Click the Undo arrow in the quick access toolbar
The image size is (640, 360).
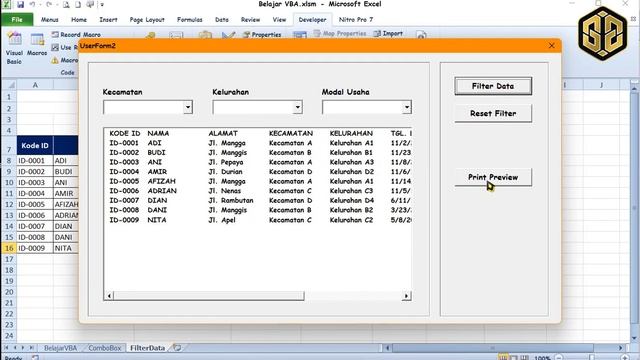pyautogui.click(x=32, y=5)
